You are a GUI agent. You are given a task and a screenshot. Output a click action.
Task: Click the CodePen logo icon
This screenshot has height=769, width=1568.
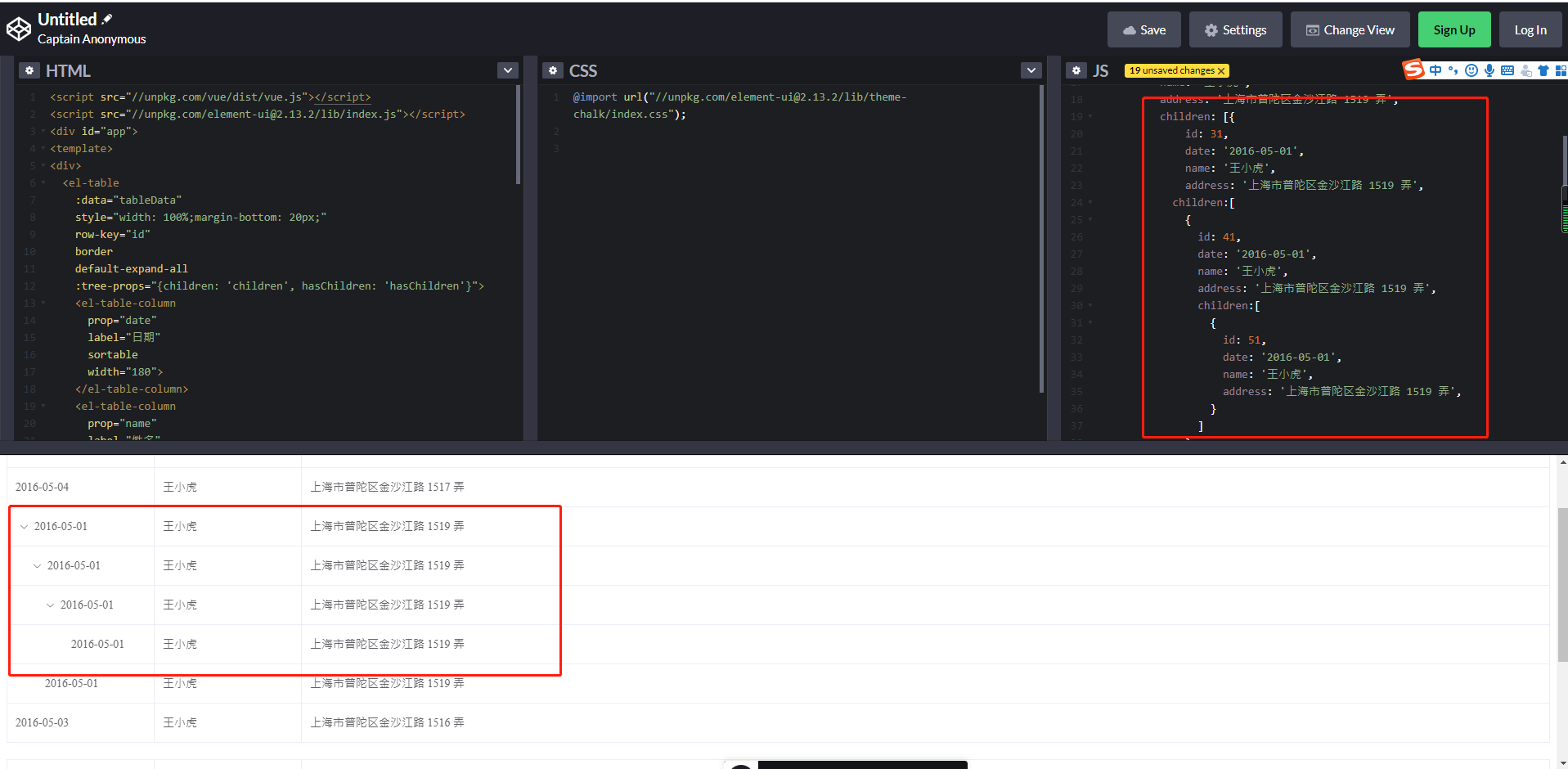click(x=18, y=29)
